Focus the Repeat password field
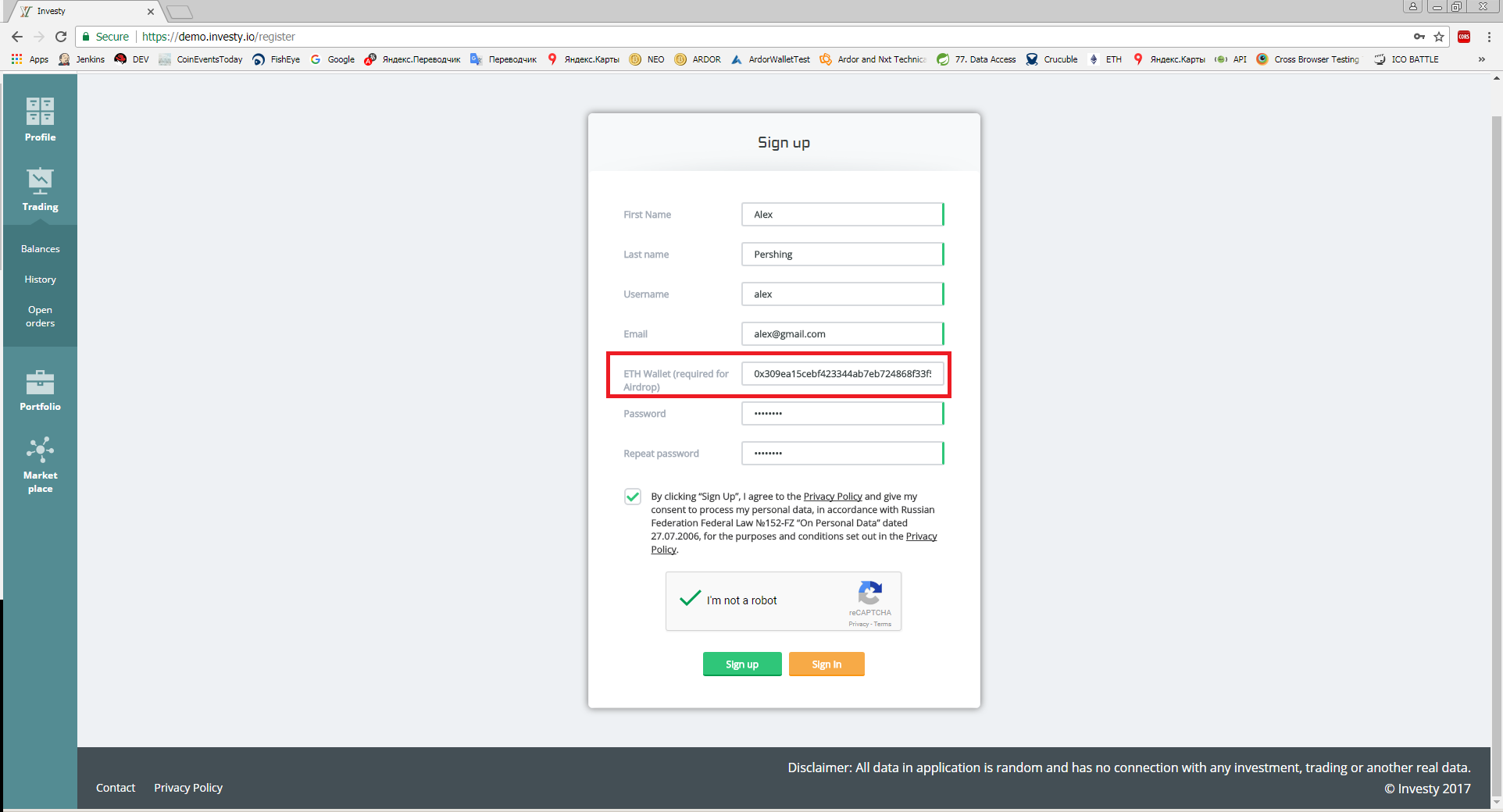This screenshot has height=812, width=1503. (843, 454)
